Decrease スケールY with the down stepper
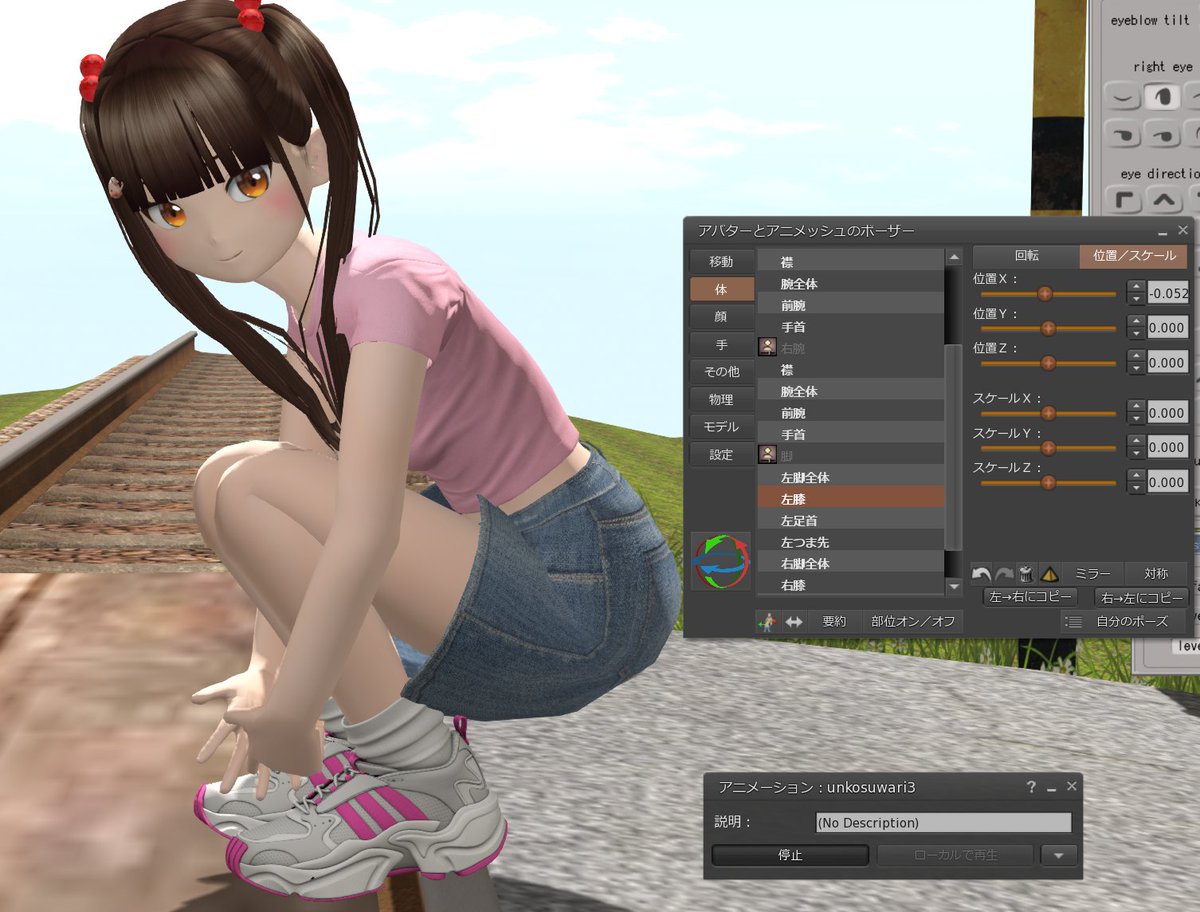This screenshot has height=912, width=1200. click(1136, 453)
